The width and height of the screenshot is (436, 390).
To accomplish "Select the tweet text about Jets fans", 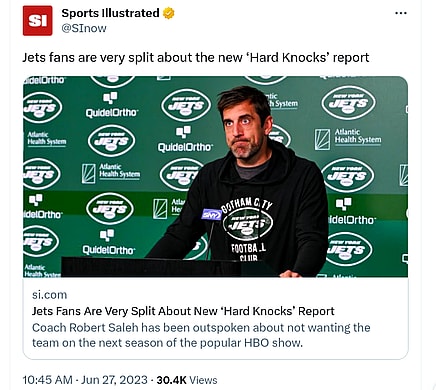I will pyautogui.click(x=196, y=58).
